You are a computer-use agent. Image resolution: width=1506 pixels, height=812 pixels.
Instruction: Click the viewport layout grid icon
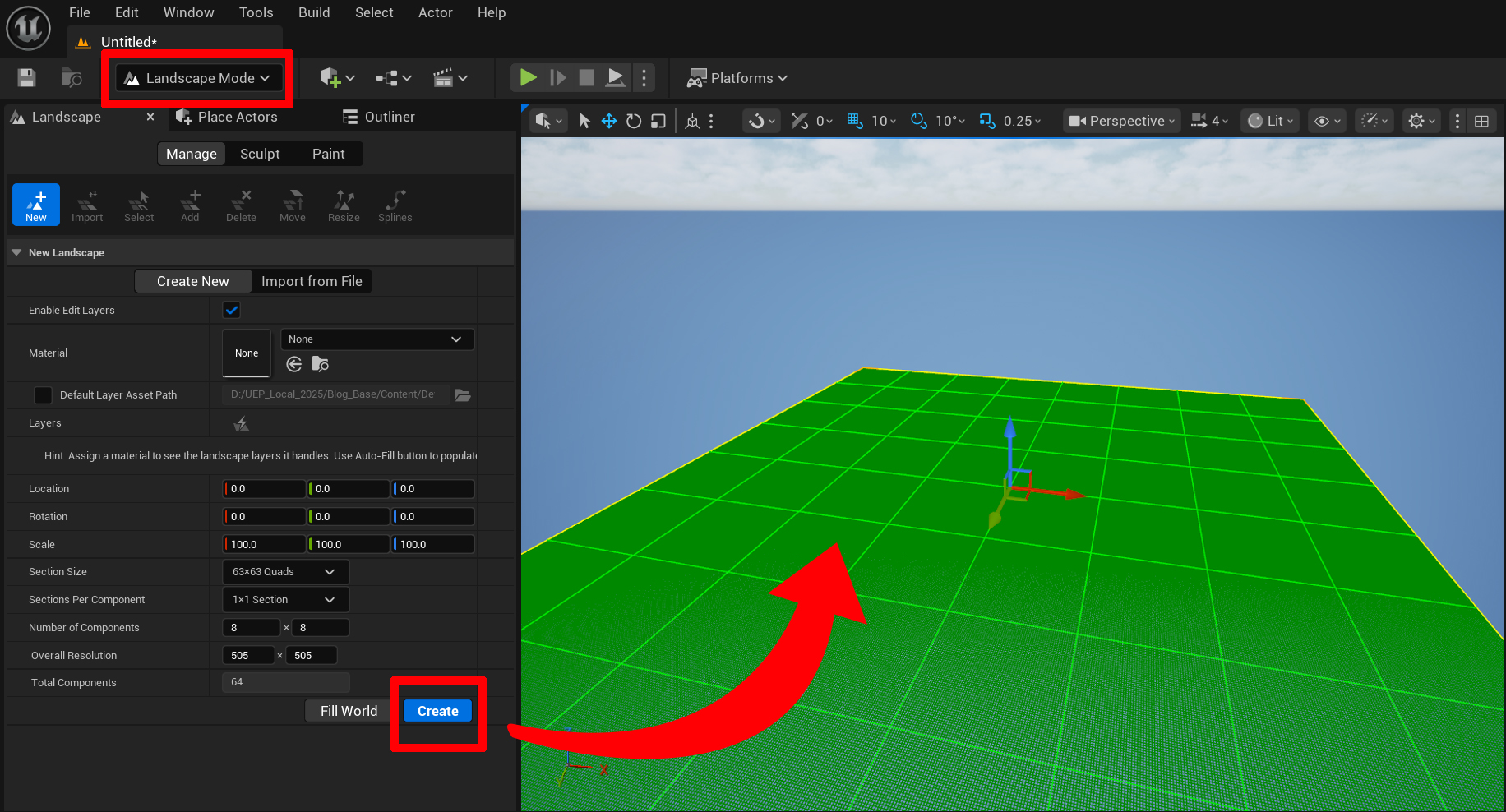tap(1481, 122)
